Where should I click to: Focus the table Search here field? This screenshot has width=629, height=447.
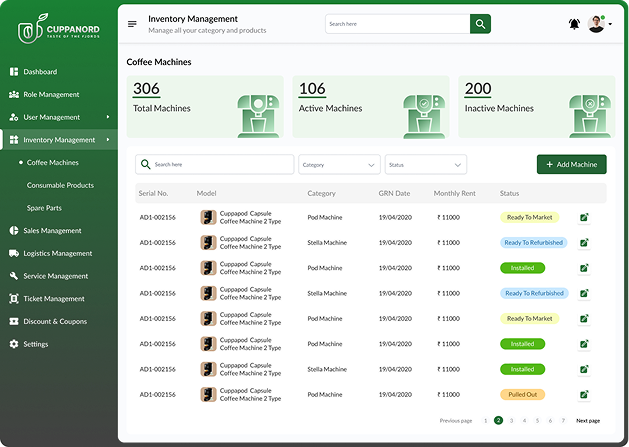[215, 165]
